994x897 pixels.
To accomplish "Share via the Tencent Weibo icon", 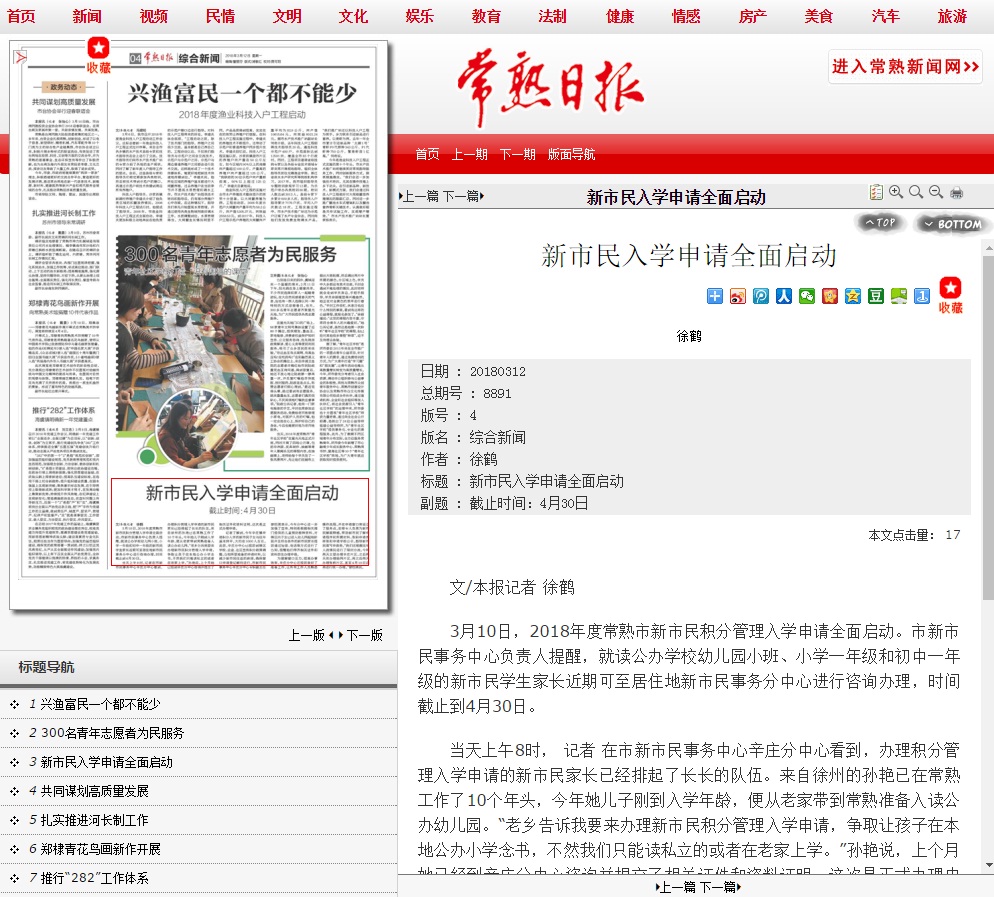I will pyautogui.click(x=761, y=296).
